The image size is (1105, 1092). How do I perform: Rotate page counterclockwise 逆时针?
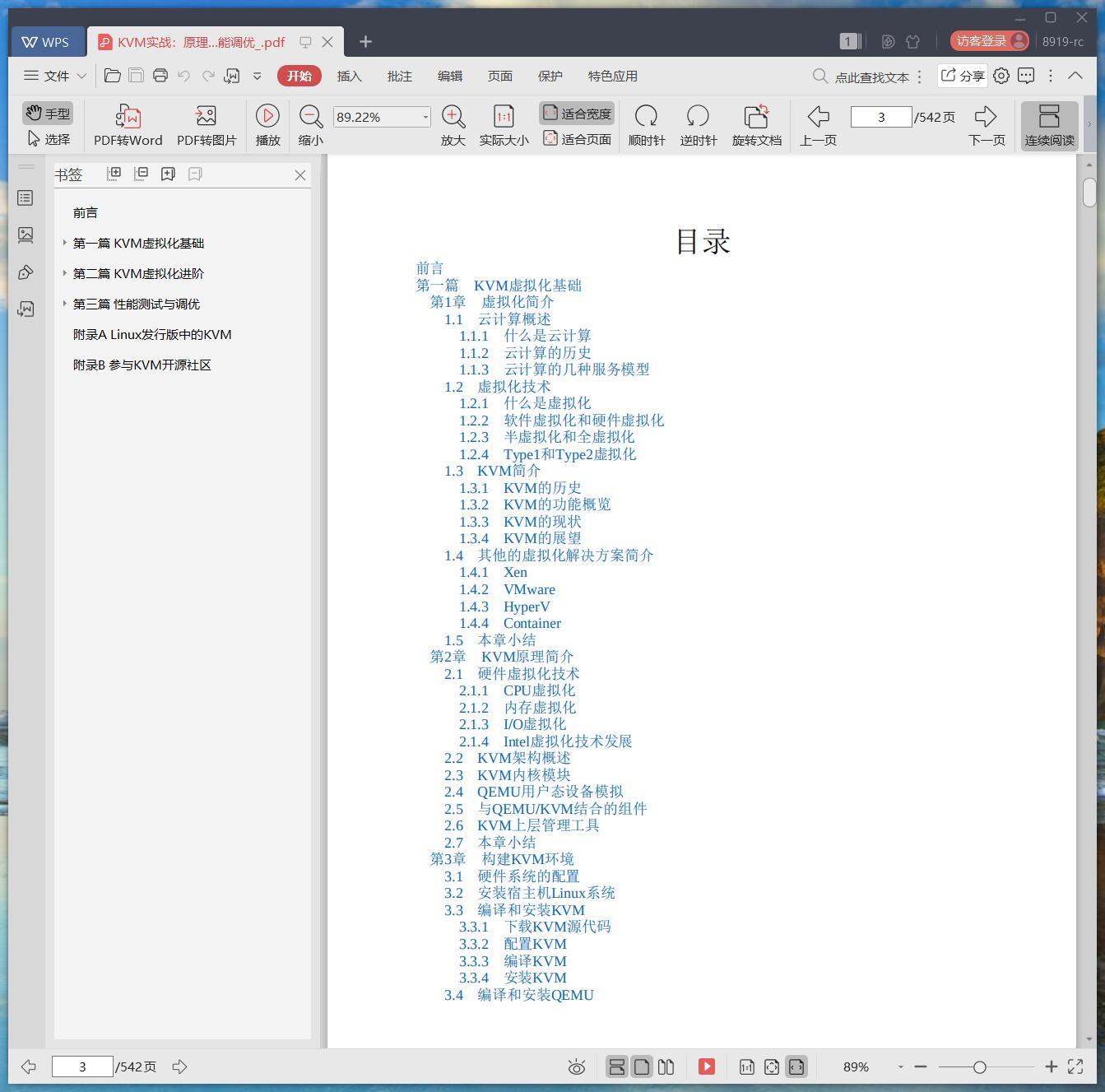click(x=698, y=125)
